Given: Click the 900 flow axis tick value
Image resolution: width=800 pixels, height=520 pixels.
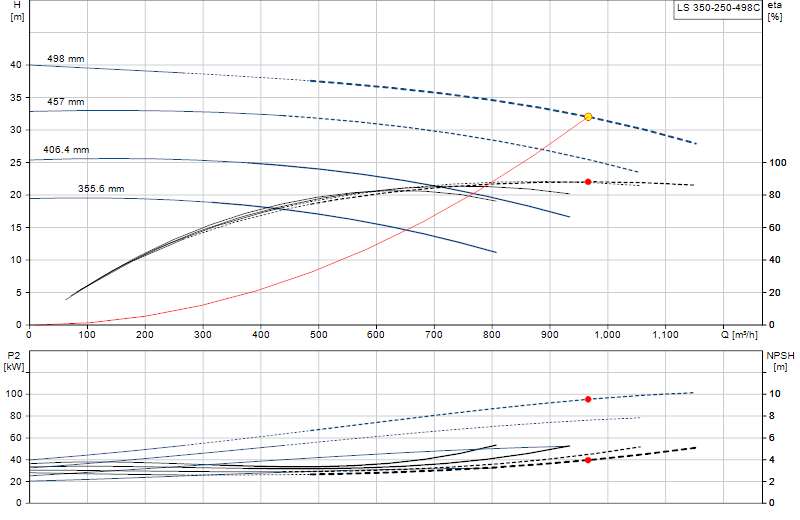Looking at the screenshot, I should tap(549, 335).
